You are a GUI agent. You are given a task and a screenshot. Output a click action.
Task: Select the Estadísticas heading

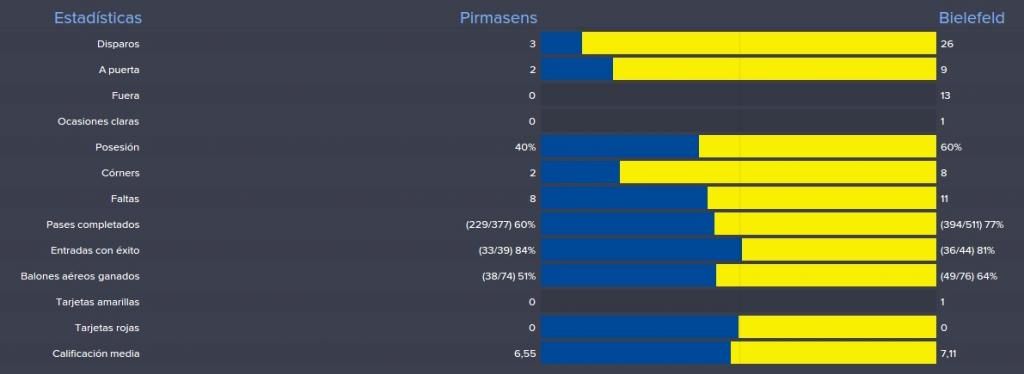coord(98,18)
